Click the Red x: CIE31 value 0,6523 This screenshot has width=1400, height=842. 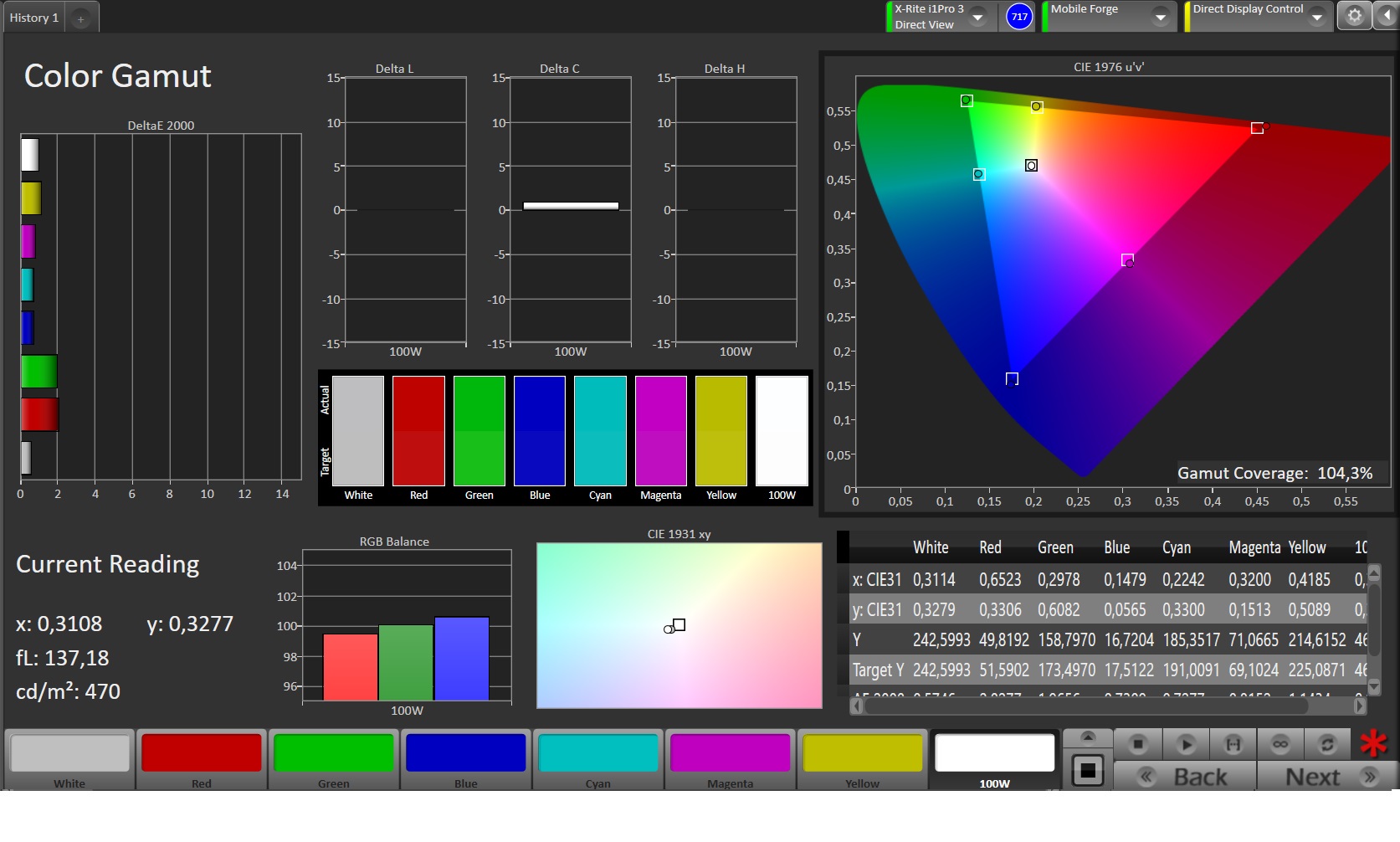coord(1000,579)
